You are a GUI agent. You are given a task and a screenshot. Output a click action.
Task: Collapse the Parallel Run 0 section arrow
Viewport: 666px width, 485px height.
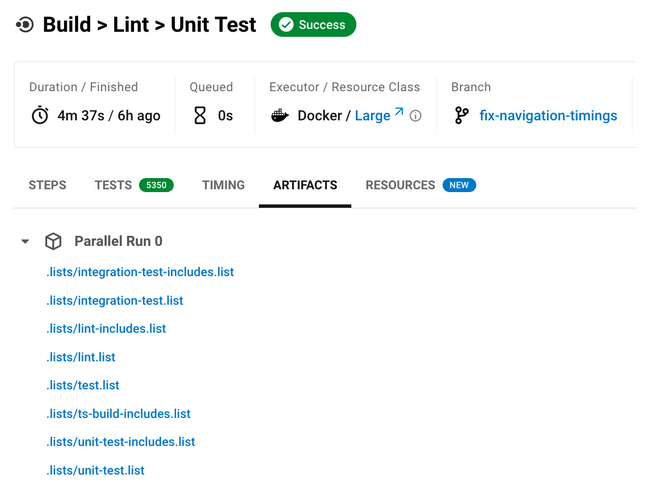pyautogui.click(x=25, y=241)
